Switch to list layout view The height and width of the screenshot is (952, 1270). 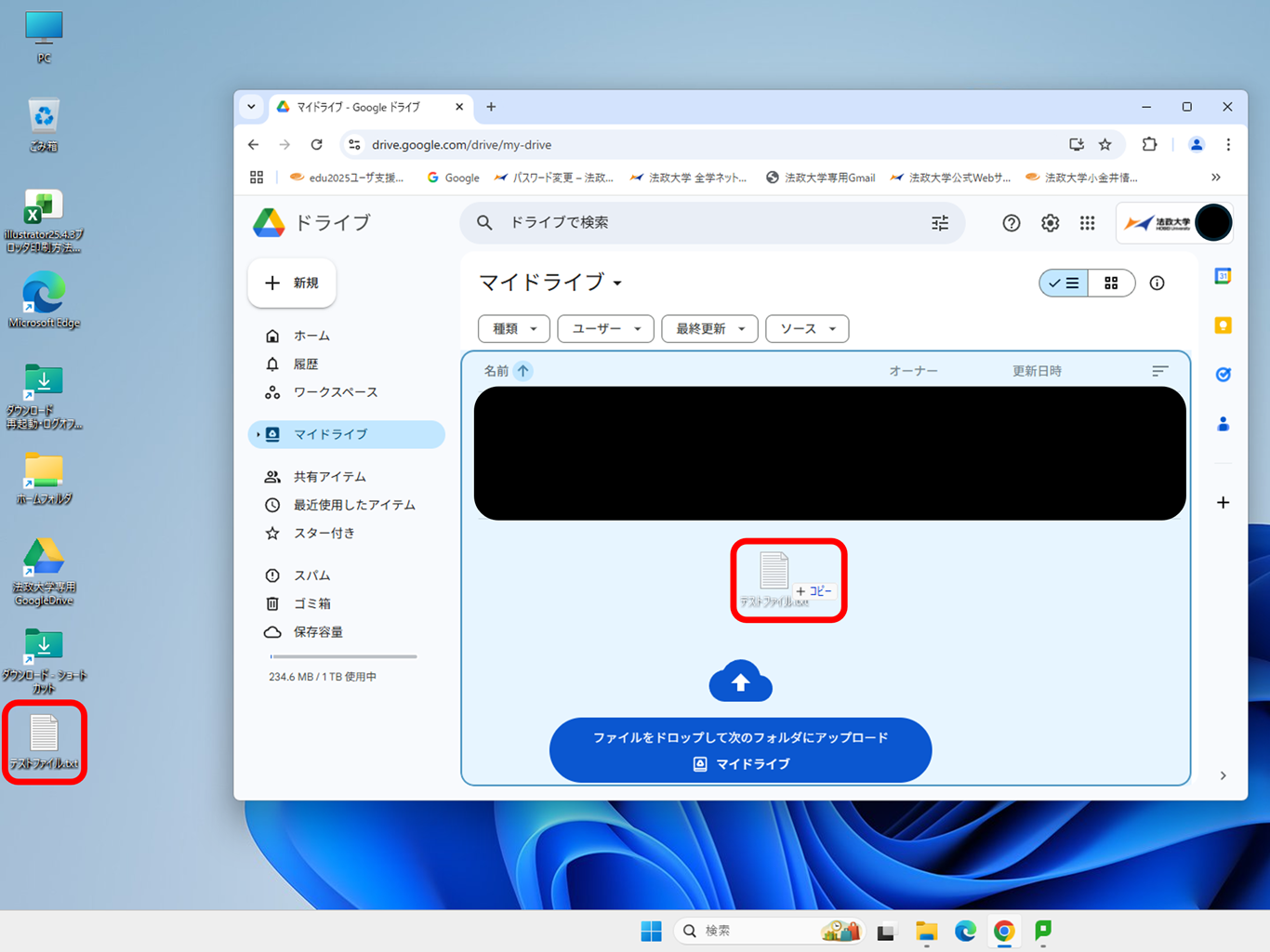pyautogui.click(x=1064, y=284)
